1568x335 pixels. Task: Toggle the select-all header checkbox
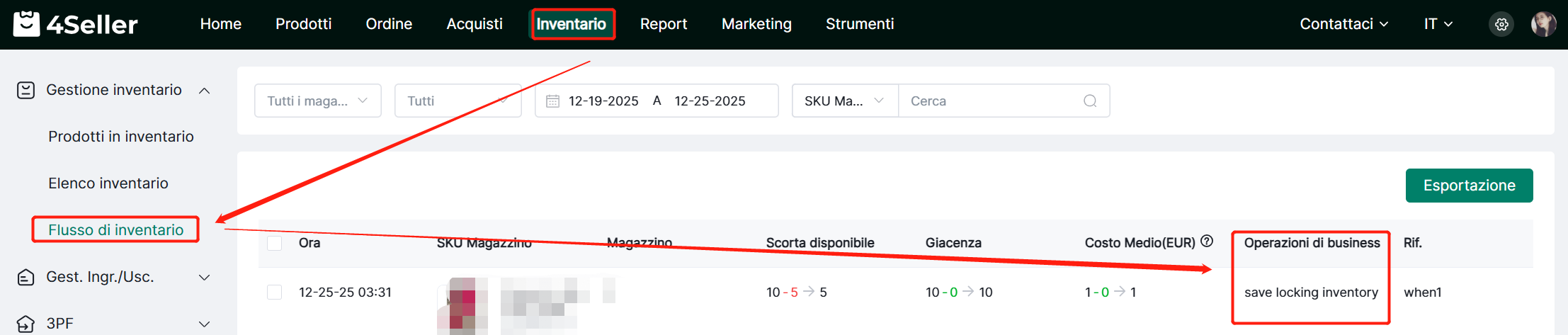tap(275, 243)
